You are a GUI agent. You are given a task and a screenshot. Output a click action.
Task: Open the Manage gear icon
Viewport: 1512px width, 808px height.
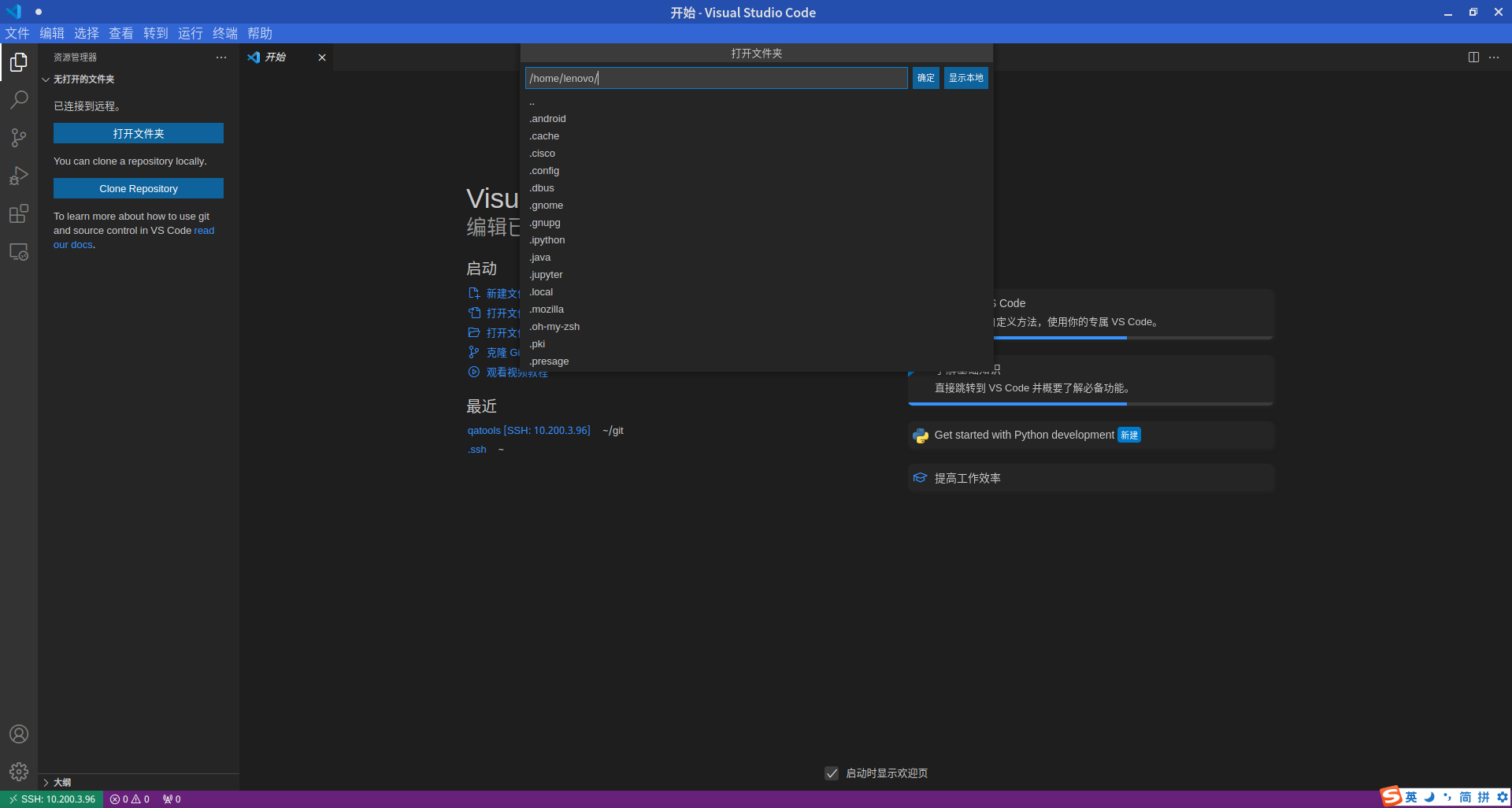click(19, 772)
